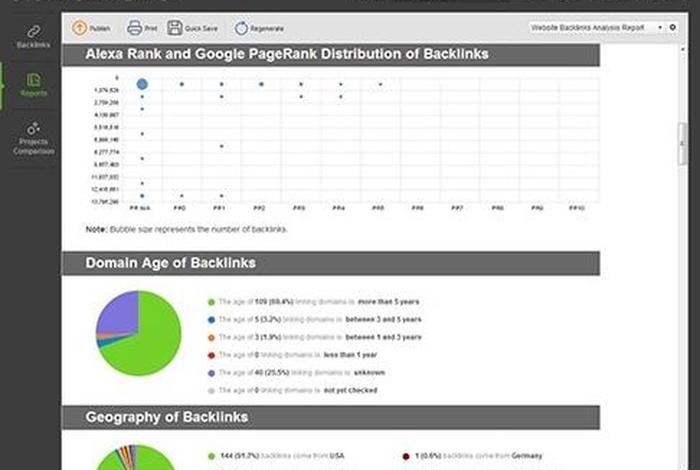Click the PR10 axis label
The width and height of the screenshot is (700, 470).
pos(577,208)
